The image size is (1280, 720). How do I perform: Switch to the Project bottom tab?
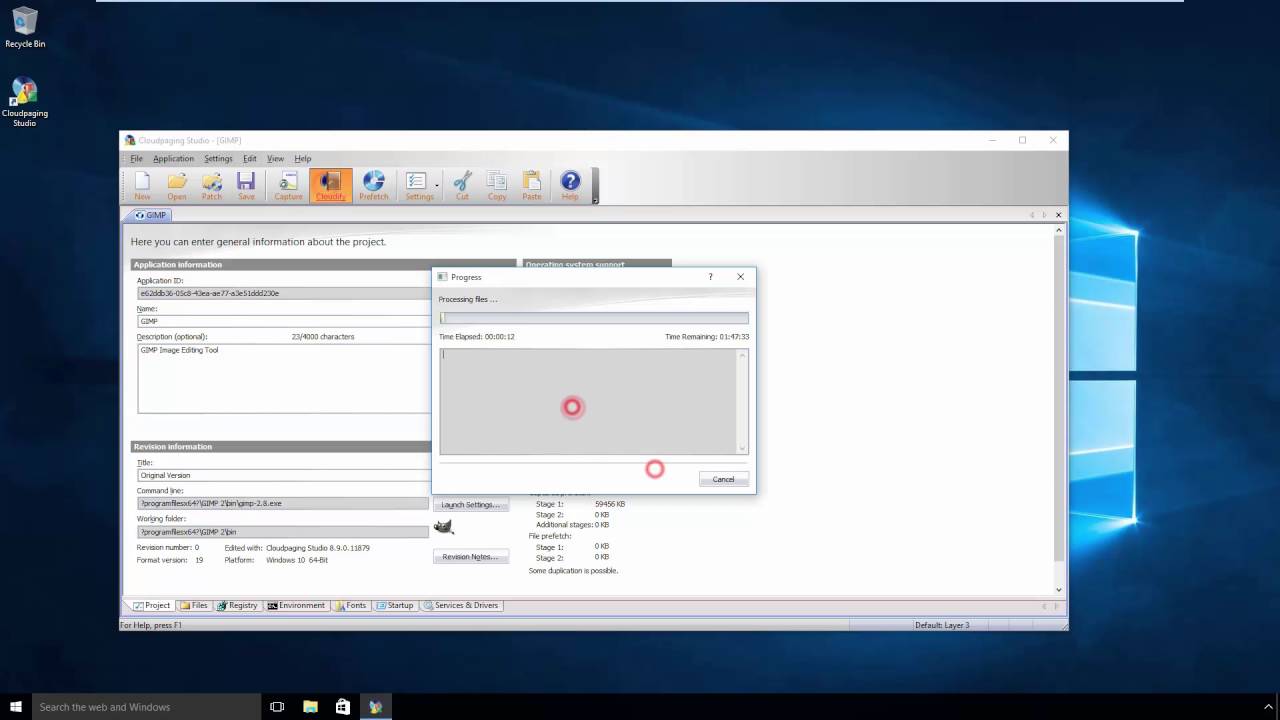tap(151, 605)
